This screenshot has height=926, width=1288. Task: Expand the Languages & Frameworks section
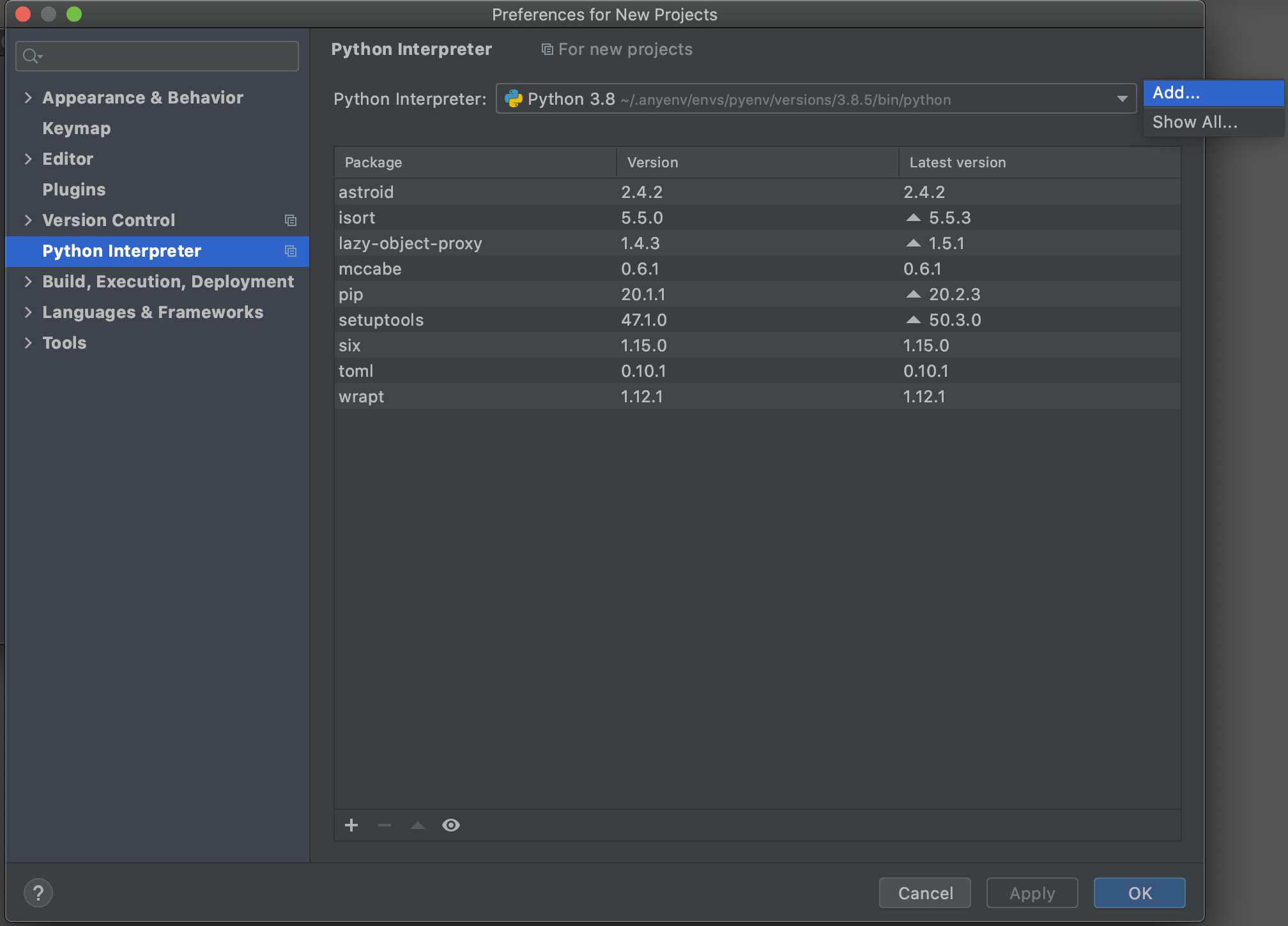(x=28, y=312)
